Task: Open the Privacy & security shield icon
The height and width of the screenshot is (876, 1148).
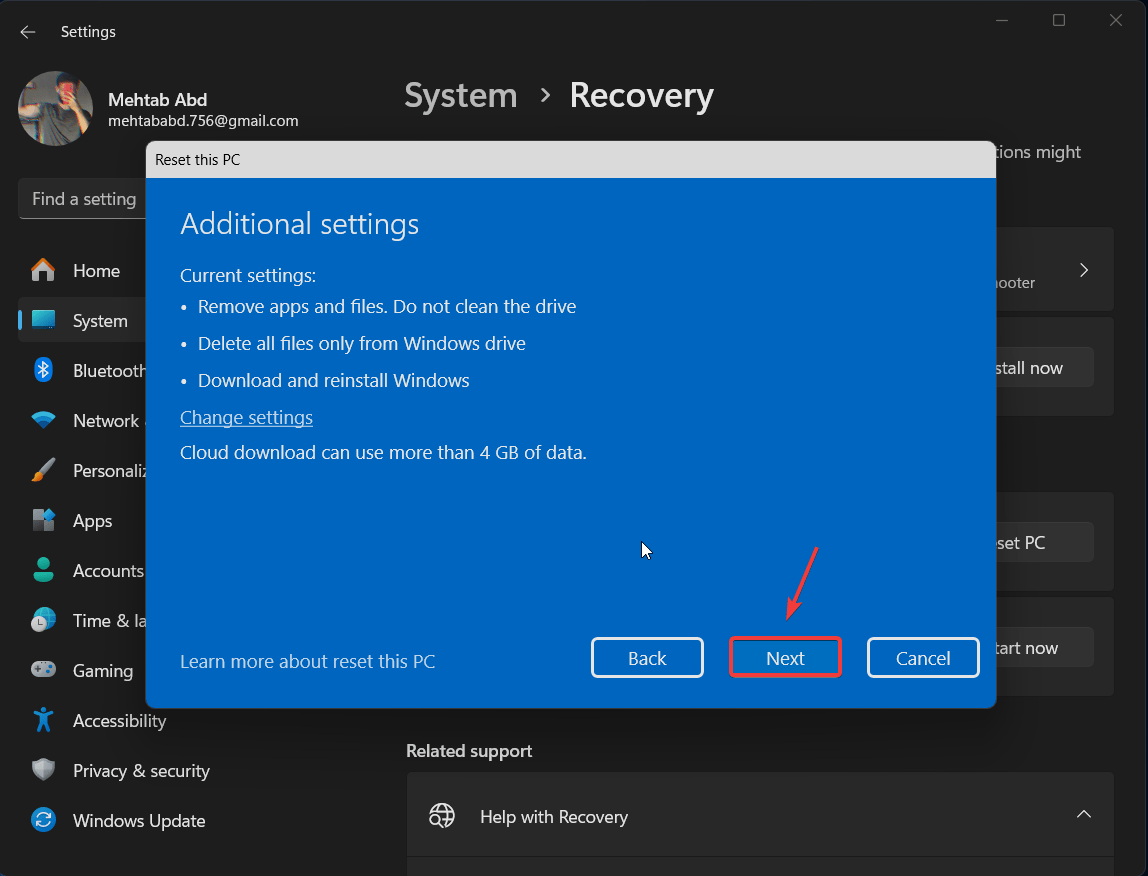Action: pyautogui.click(x=43, y=770)
